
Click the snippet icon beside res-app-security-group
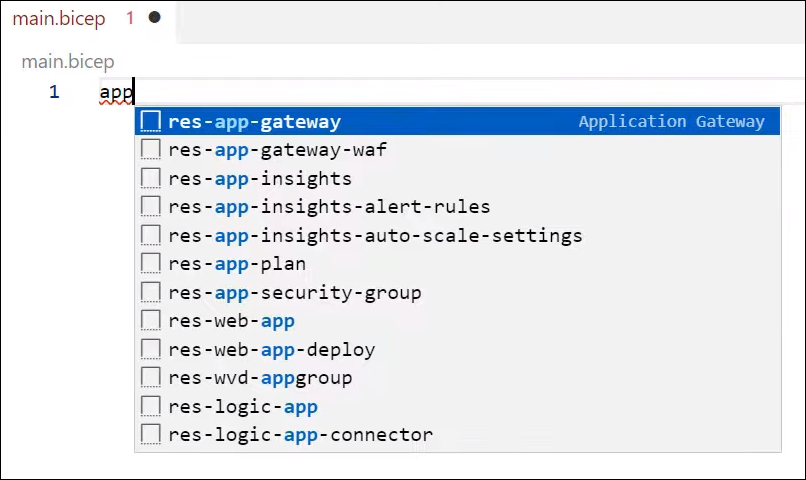click(151, 293)
